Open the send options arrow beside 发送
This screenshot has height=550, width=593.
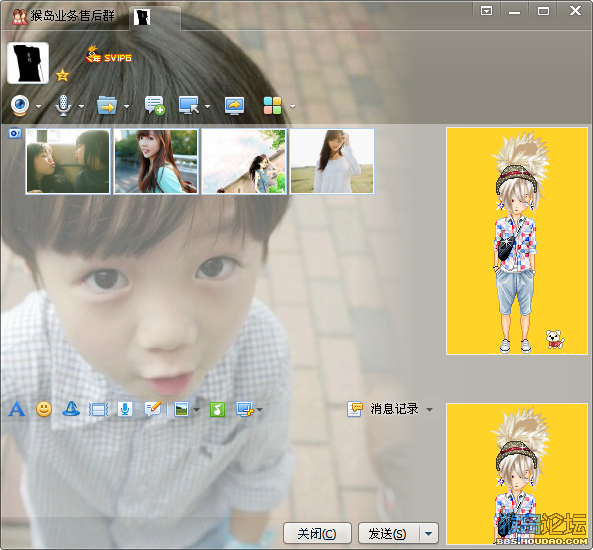click(429, 534)
